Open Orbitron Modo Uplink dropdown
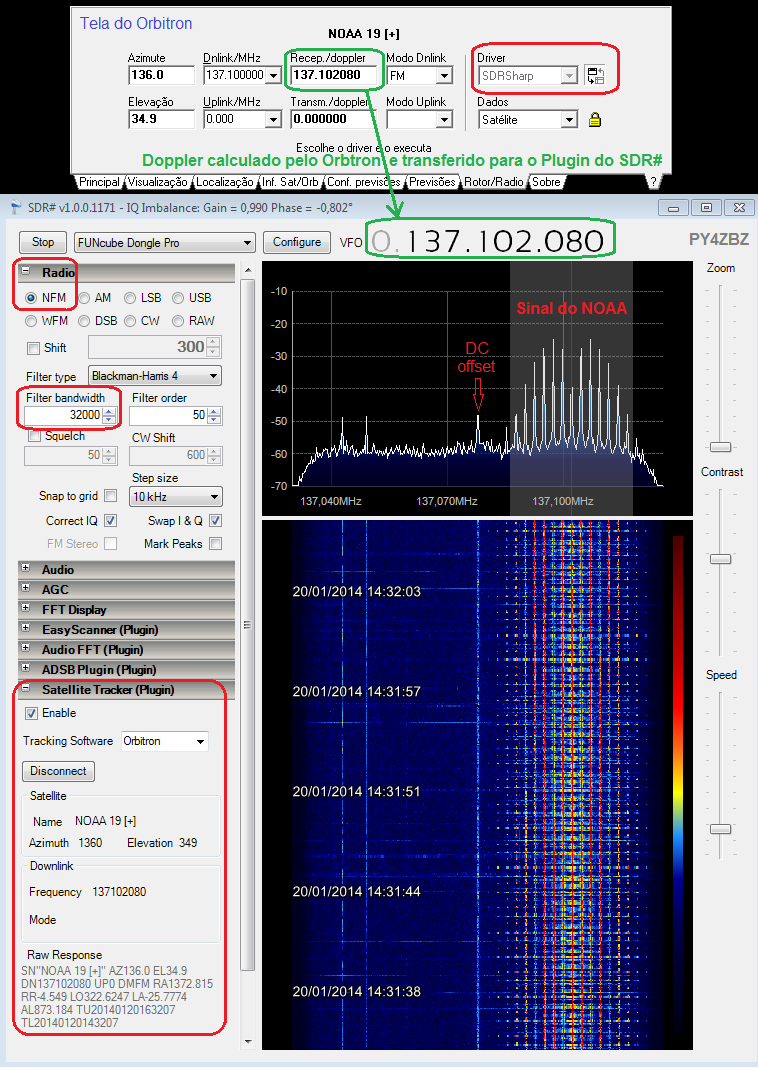The width and height of the screenshot is (758, 1068). click(445, 120)
